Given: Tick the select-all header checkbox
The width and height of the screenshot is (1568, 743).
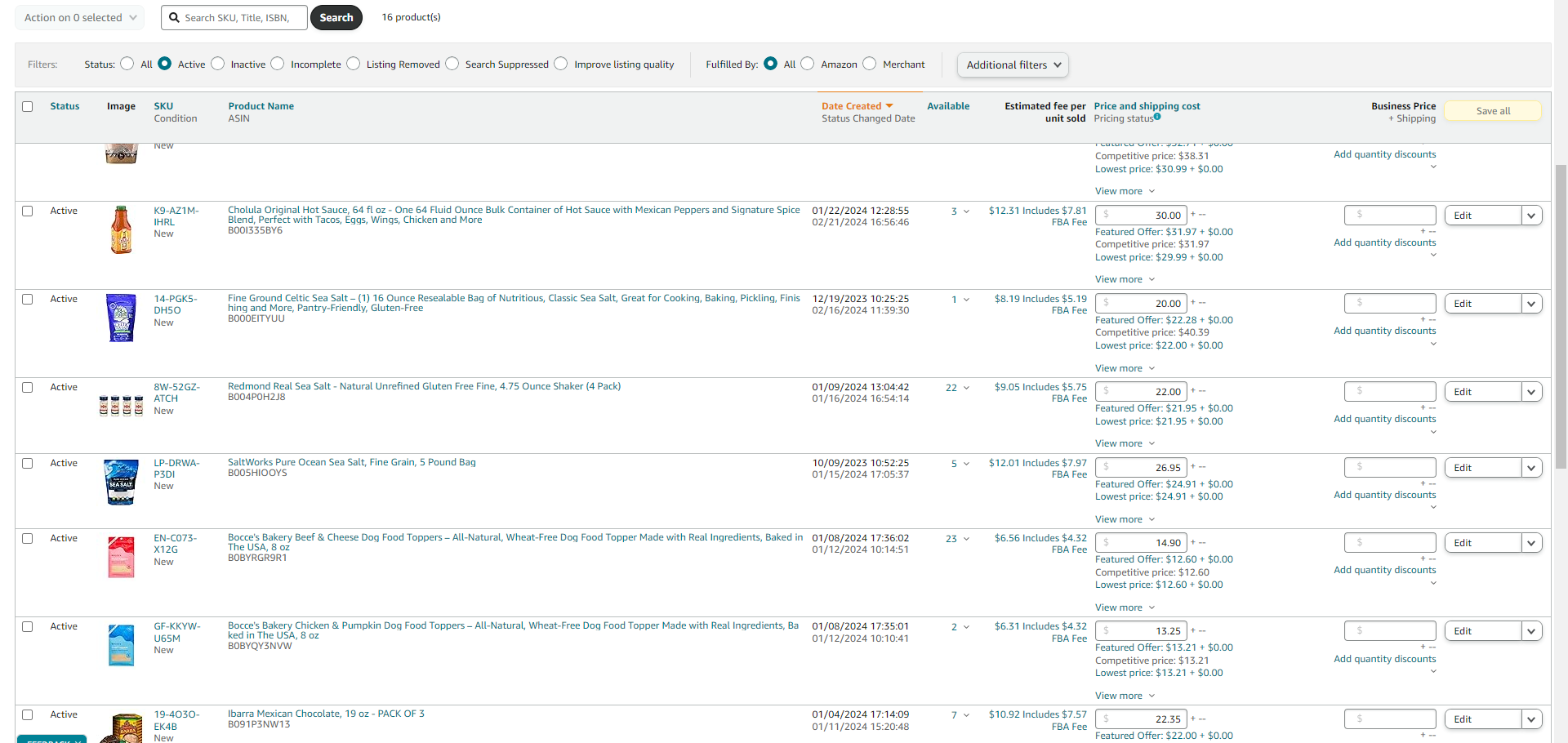Looking at the screenshot, I should tap(28, 106).
